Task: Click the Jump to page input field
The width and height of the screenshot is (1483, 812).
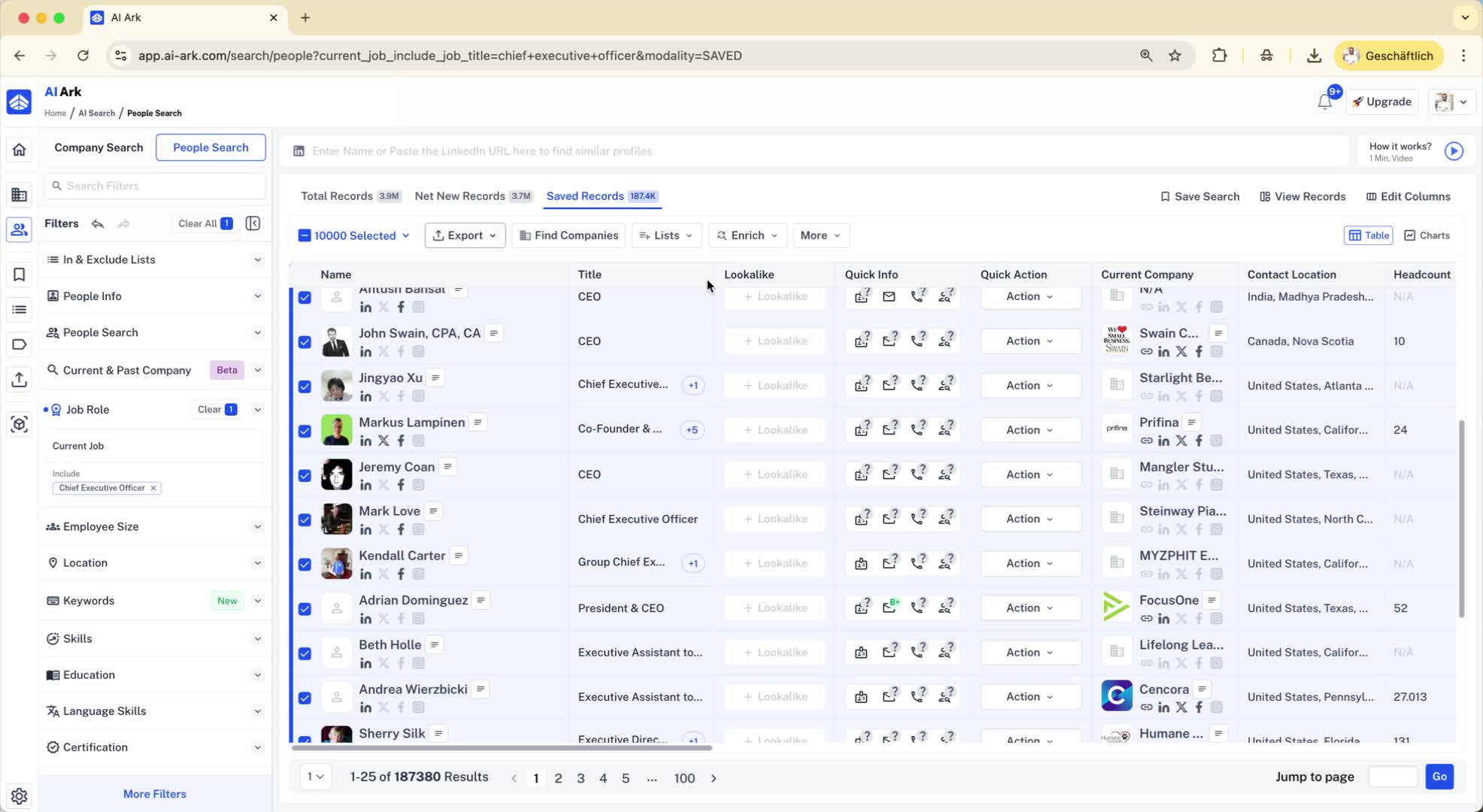Action: 1392,777
